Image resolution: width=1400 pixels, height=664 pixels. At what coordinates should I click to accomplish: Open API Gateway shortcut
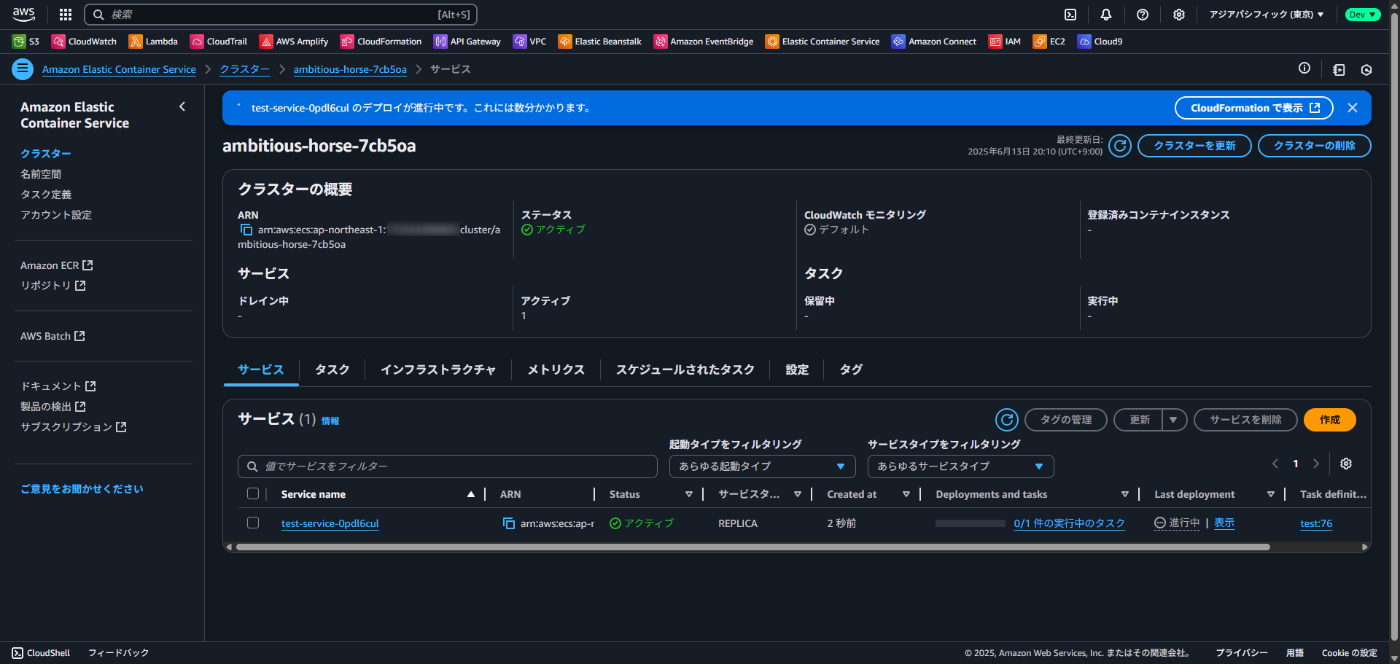pos(467,42)
